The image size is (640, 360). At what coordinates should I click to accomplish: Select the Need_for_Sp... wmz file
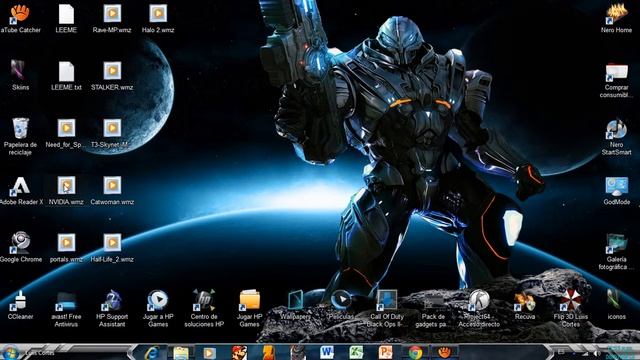coord(66,133)
